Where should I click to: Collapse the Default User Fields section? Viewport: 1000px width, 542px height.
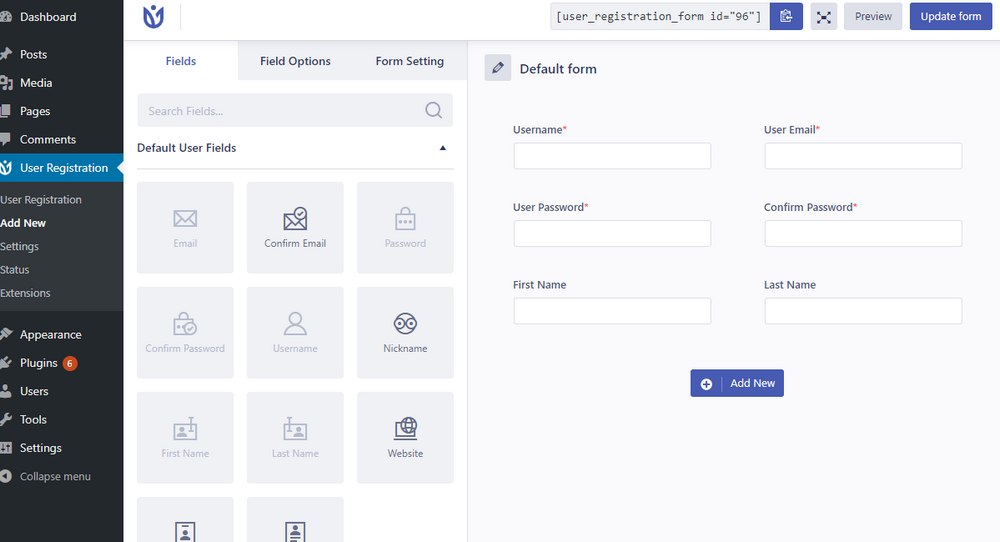pos(443,148)
